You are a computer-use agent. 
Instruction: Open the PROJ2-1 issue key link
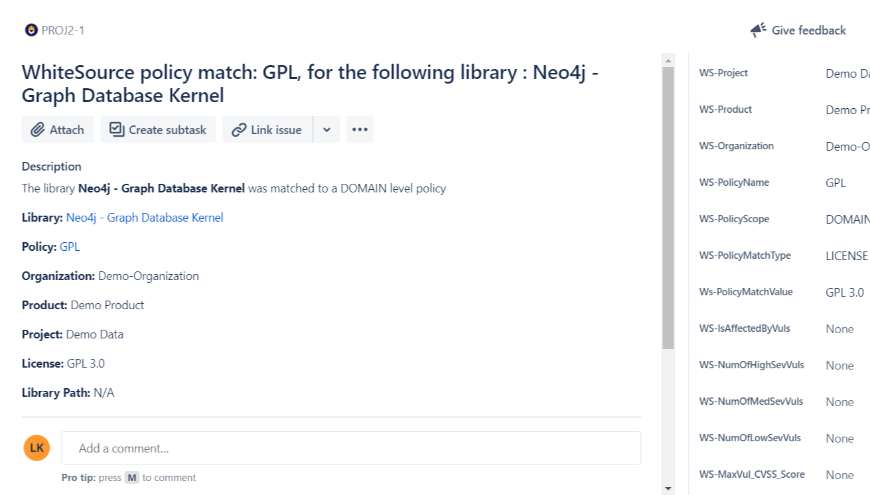tap(63, 31)
